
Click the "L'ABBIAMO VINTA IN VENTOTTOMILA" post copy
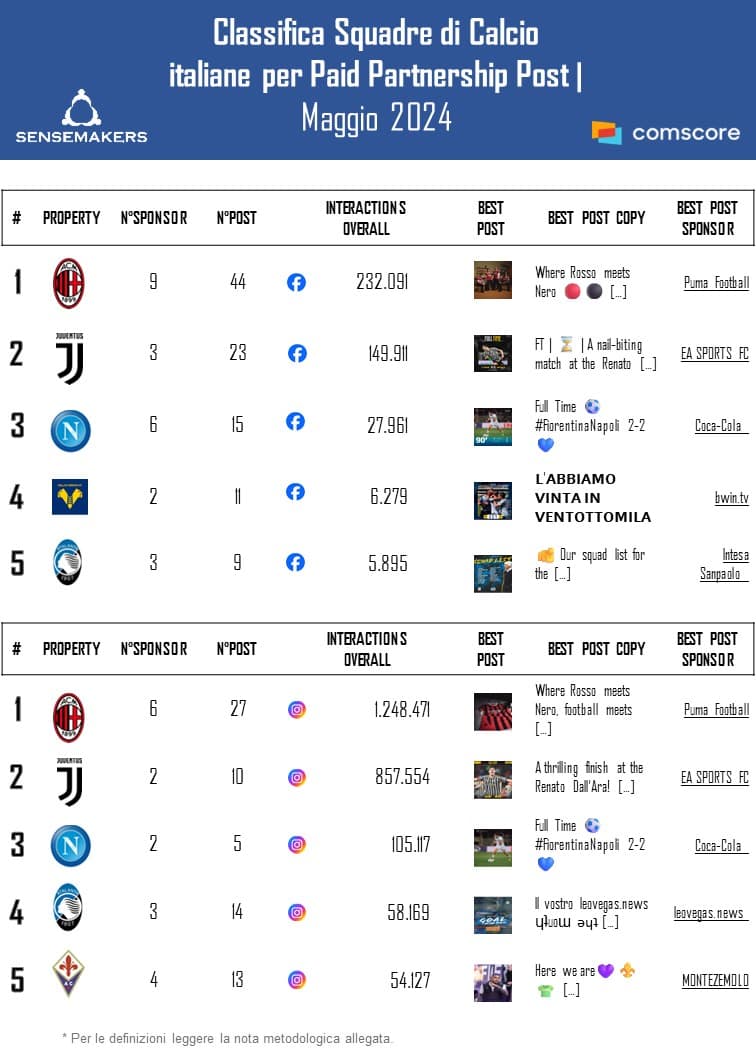(x=592, y=498)
